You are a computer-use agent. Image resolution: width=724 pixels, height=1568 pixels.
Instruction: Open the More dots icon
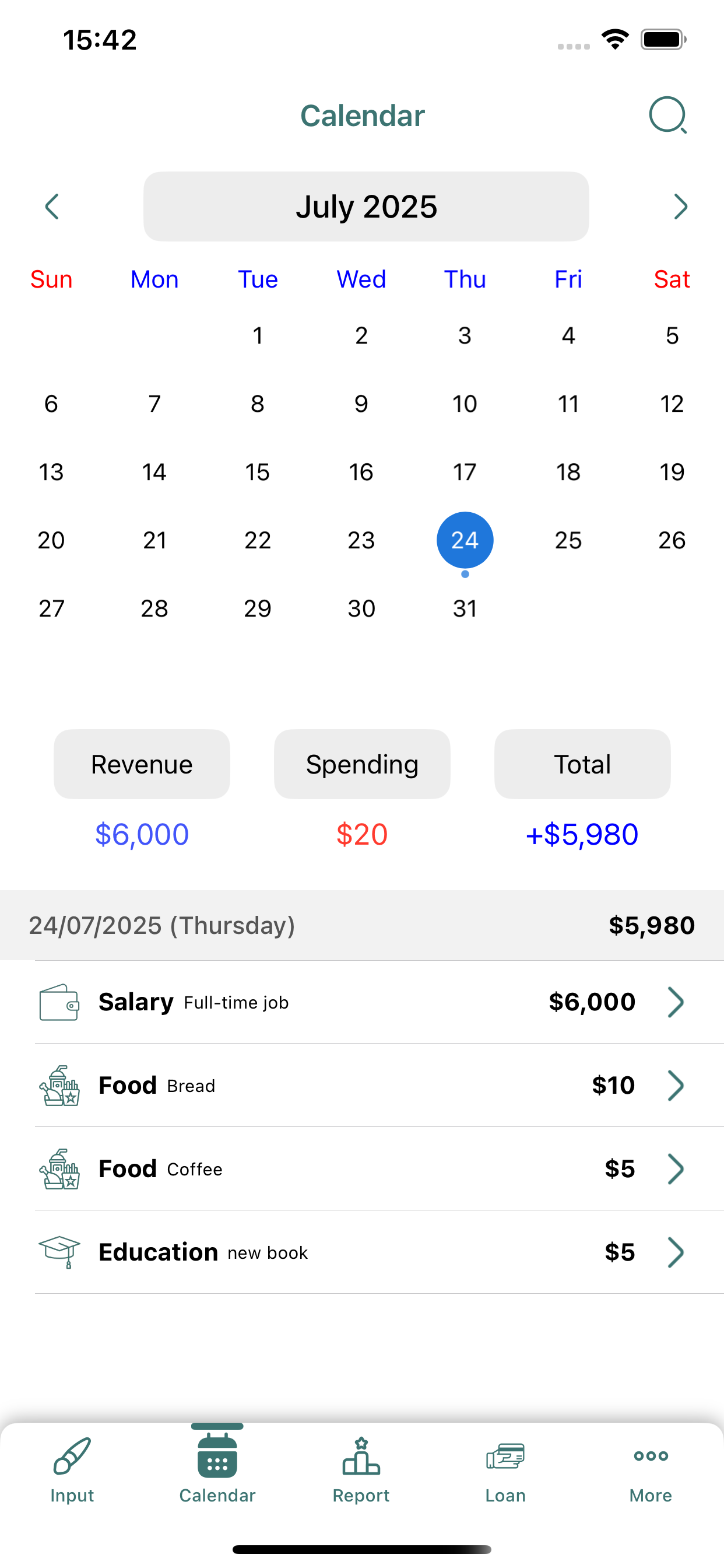651,1456
